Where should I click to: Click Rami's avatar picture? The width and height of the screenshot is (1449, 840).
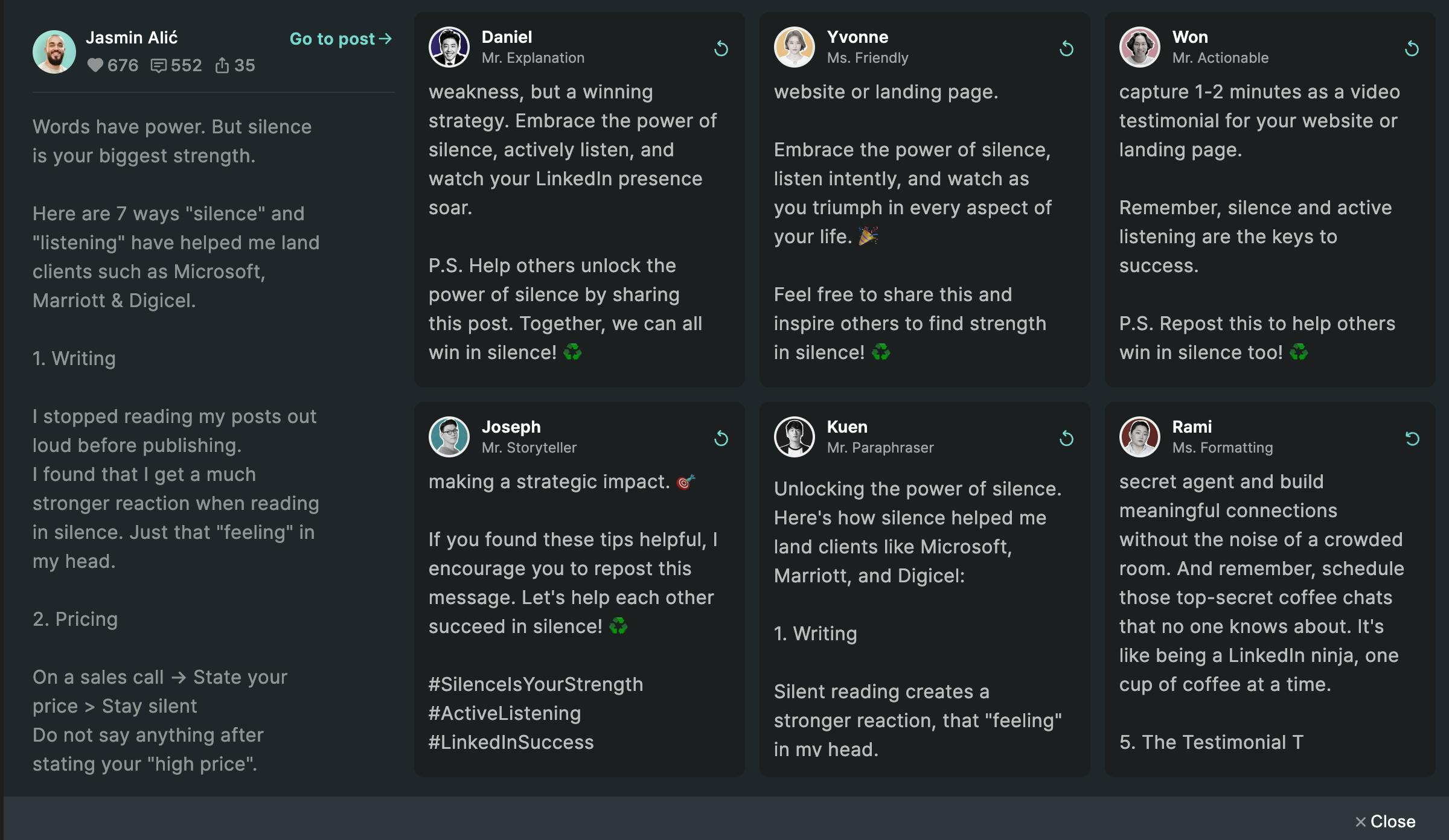pos(1140,437)
